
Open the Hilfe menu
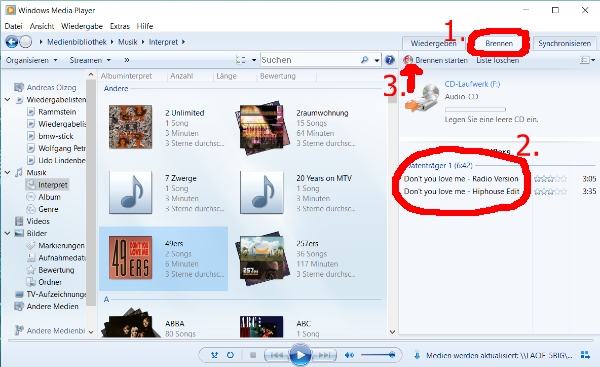click(x=145, y=26)
